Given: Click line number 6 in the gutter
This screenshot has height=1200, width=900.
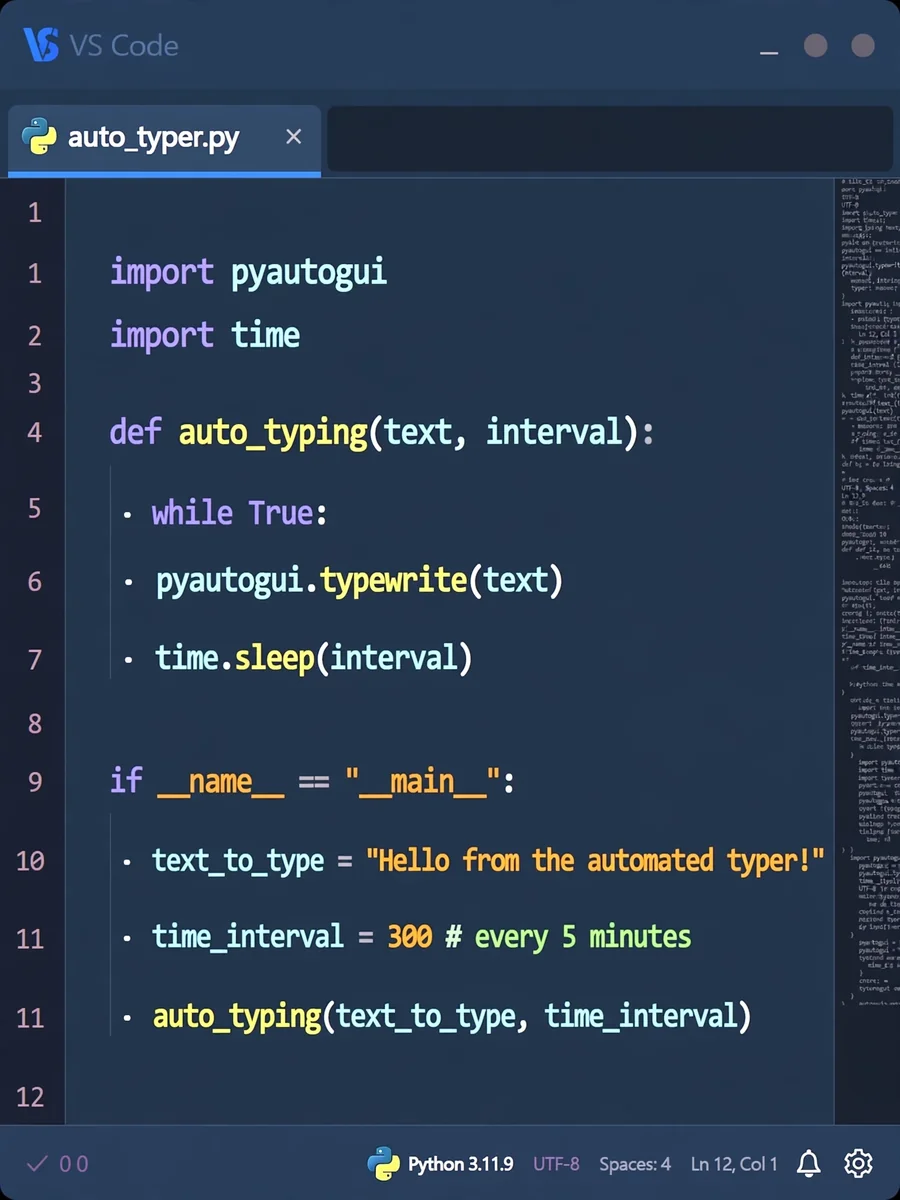Looking at the screenshot, I should point(35,581).
